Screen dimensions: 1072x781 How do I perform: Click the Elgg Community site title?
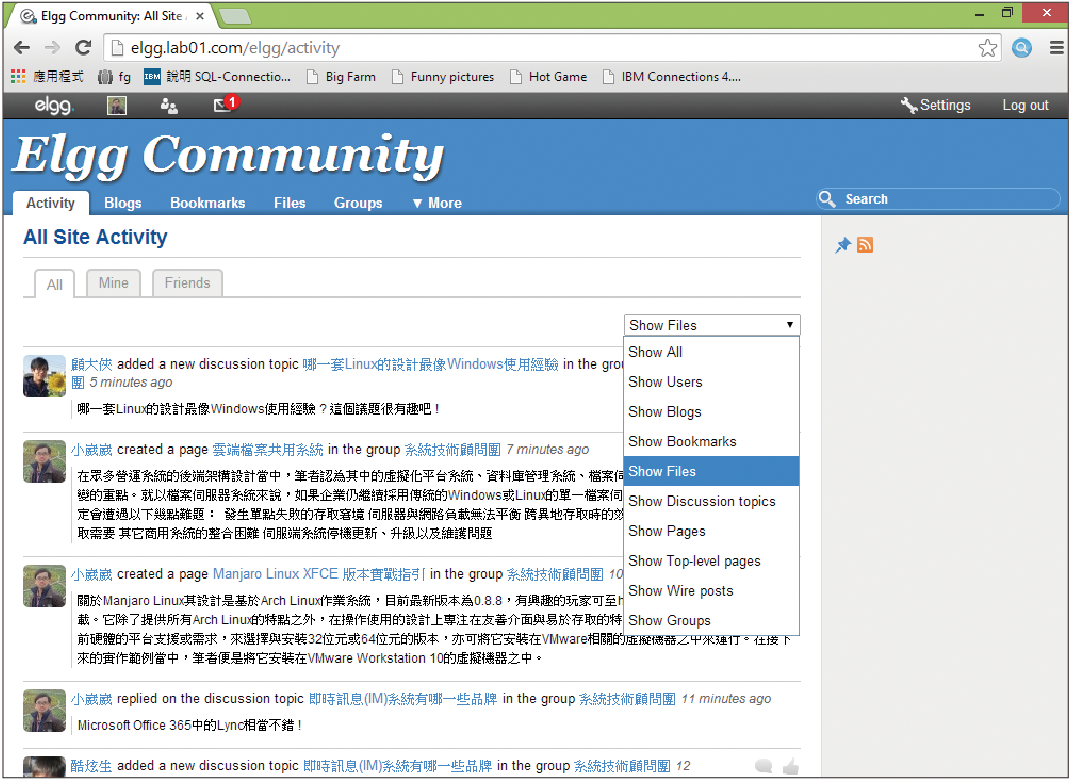point(228,156)
